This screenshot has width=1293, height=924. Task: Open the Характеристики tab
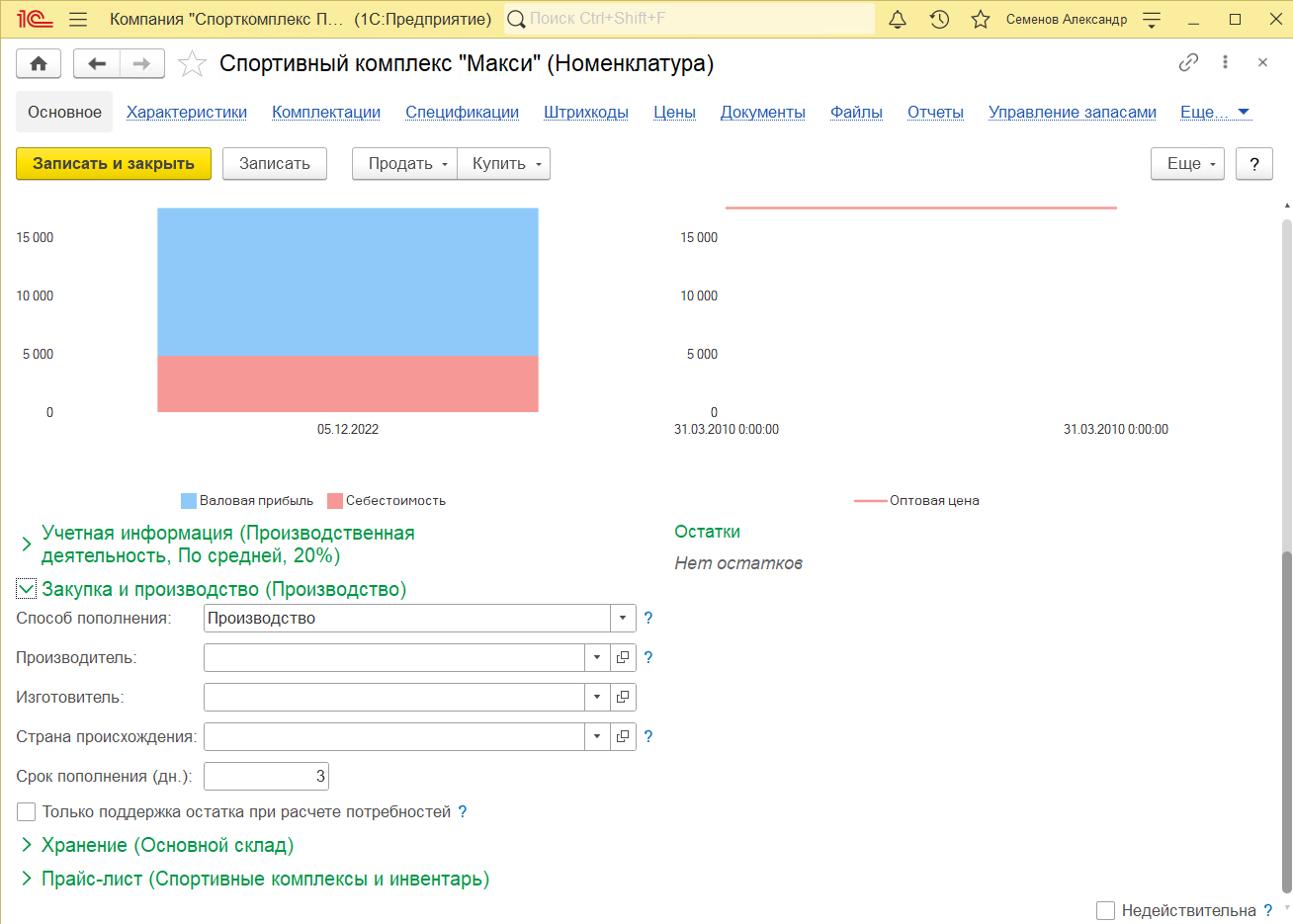pos(187,112)
